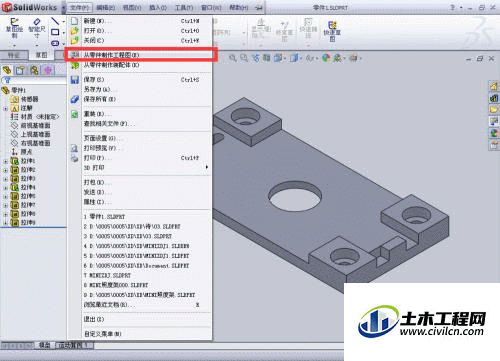Expand the 拉伸1 feature node
500x361 pixels.
[x=5, y=161]
